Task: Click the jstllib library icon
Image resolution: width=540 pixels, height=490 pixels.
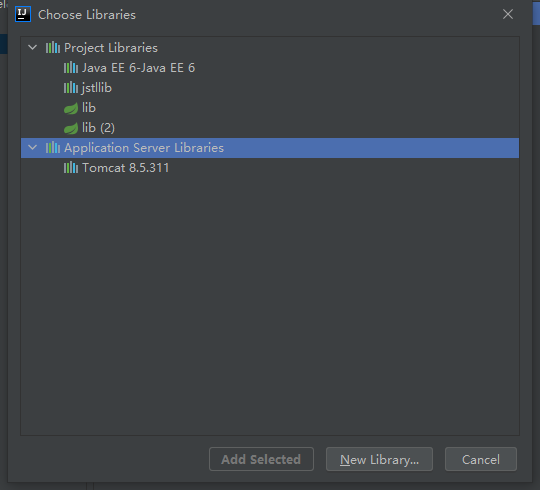Action: click(x=71, y=87)
